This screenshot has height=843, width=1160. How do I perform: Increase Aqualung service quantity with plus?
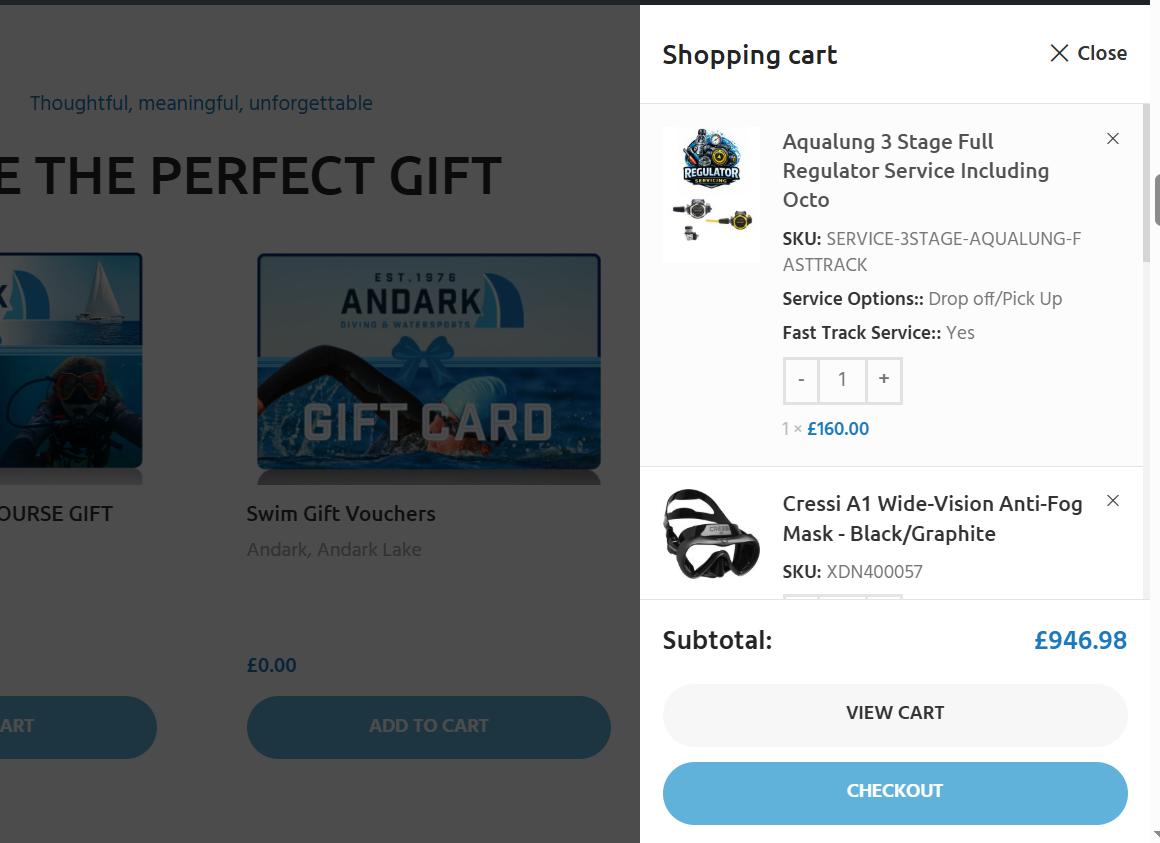[884, 380]
